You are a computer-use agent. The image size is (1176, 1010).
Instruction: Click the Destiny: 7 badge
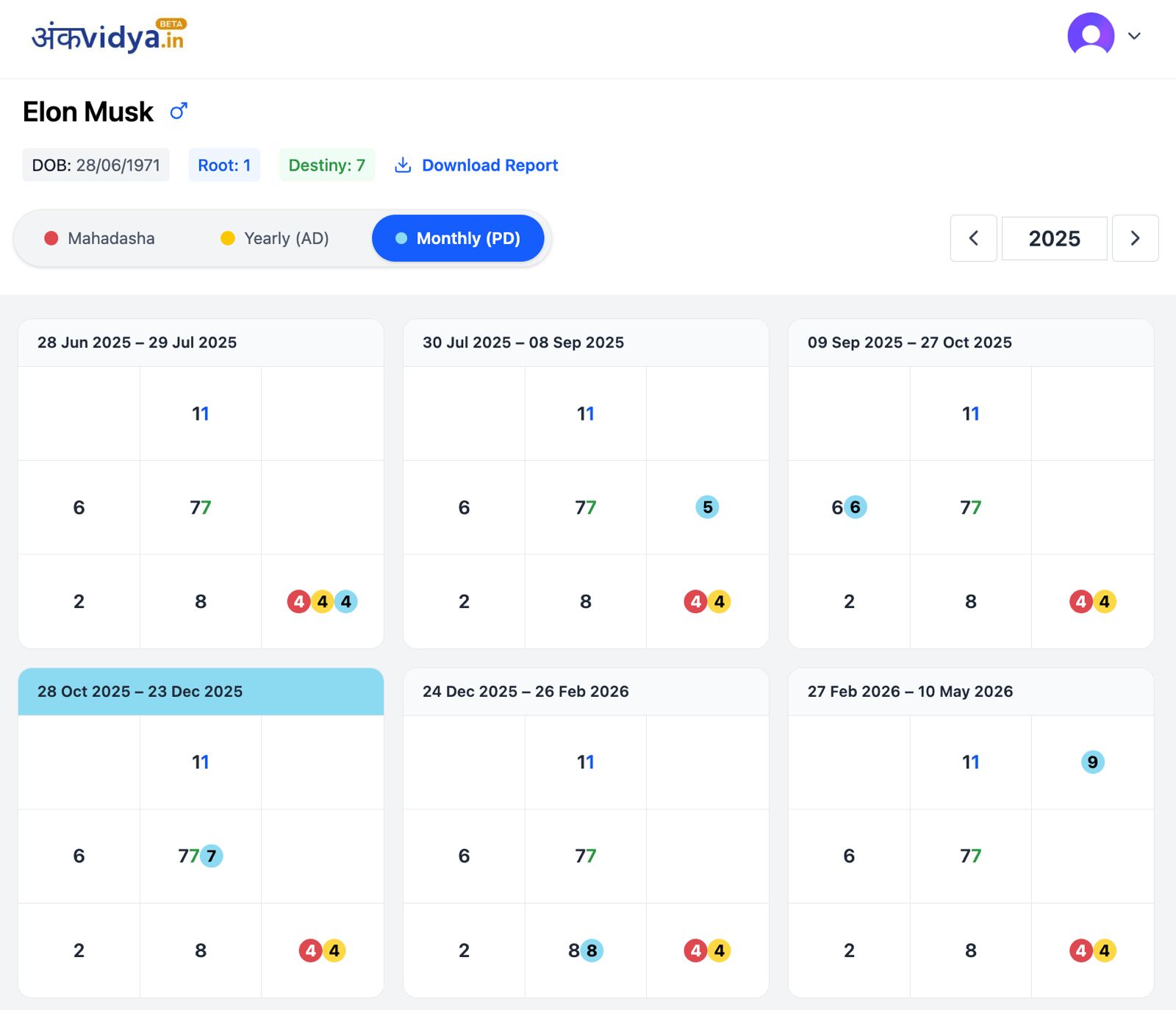tap(326, 165)
